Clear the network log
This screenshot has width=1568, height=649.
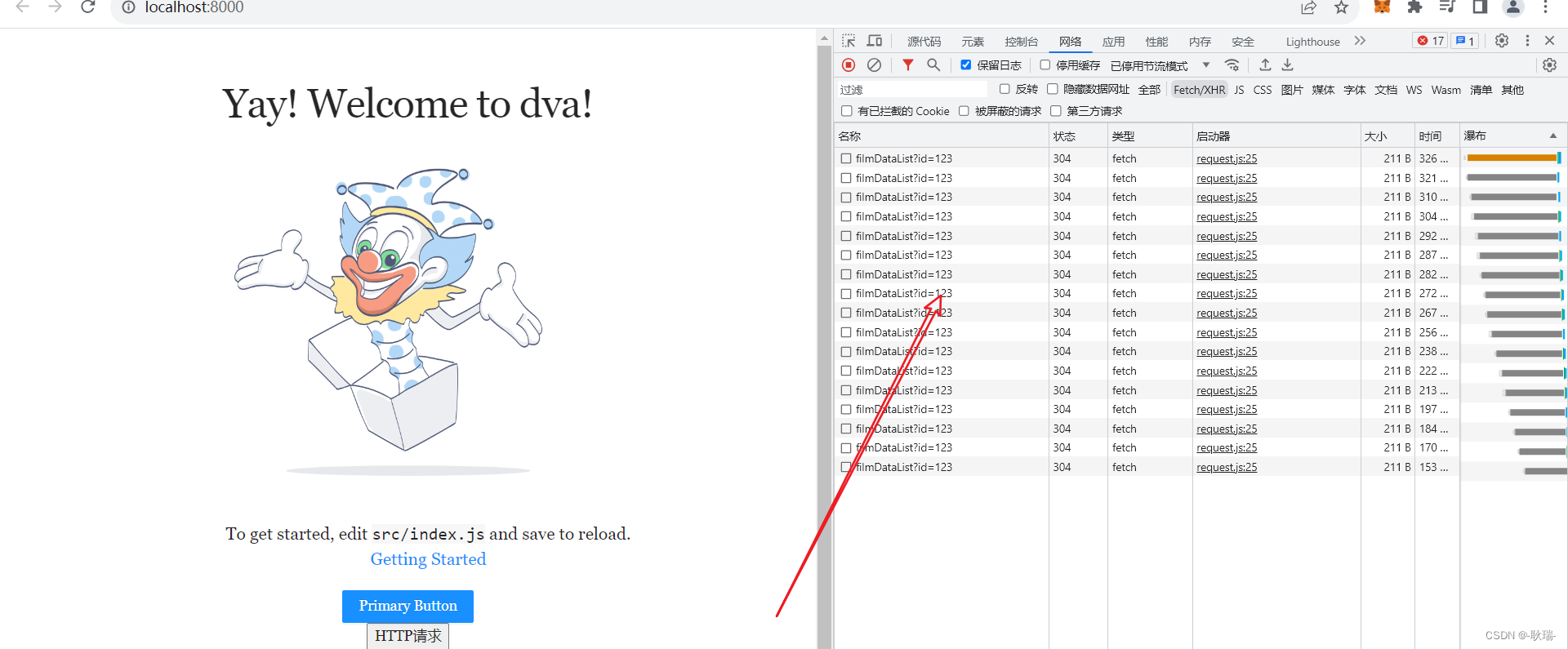(x=874, y=64)
